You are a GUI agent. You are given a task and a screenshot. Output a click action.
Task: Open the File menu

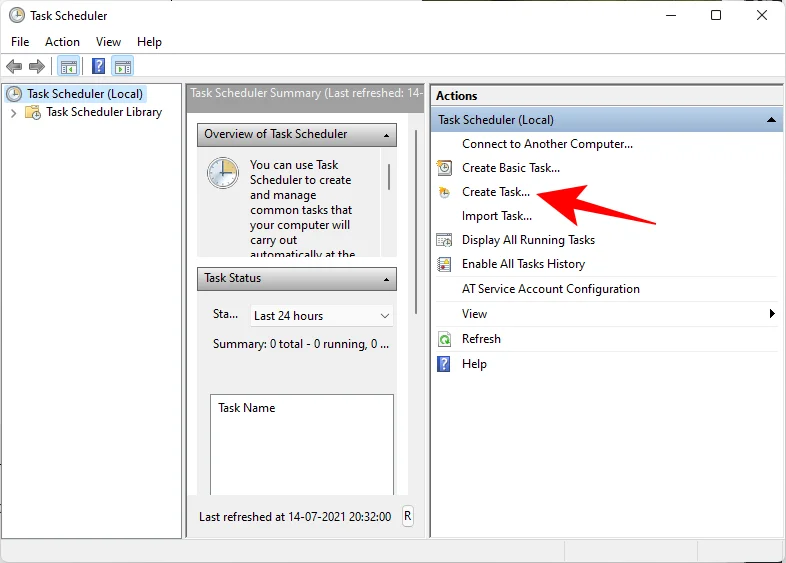(20, 42)
